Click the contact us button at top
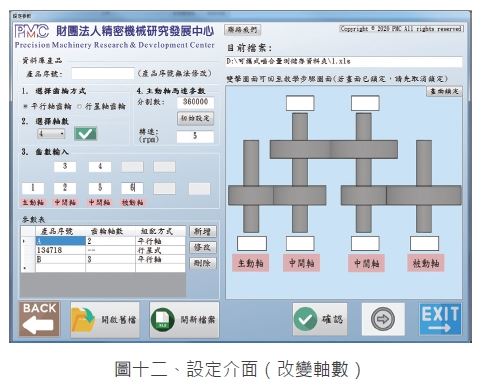 242,30
